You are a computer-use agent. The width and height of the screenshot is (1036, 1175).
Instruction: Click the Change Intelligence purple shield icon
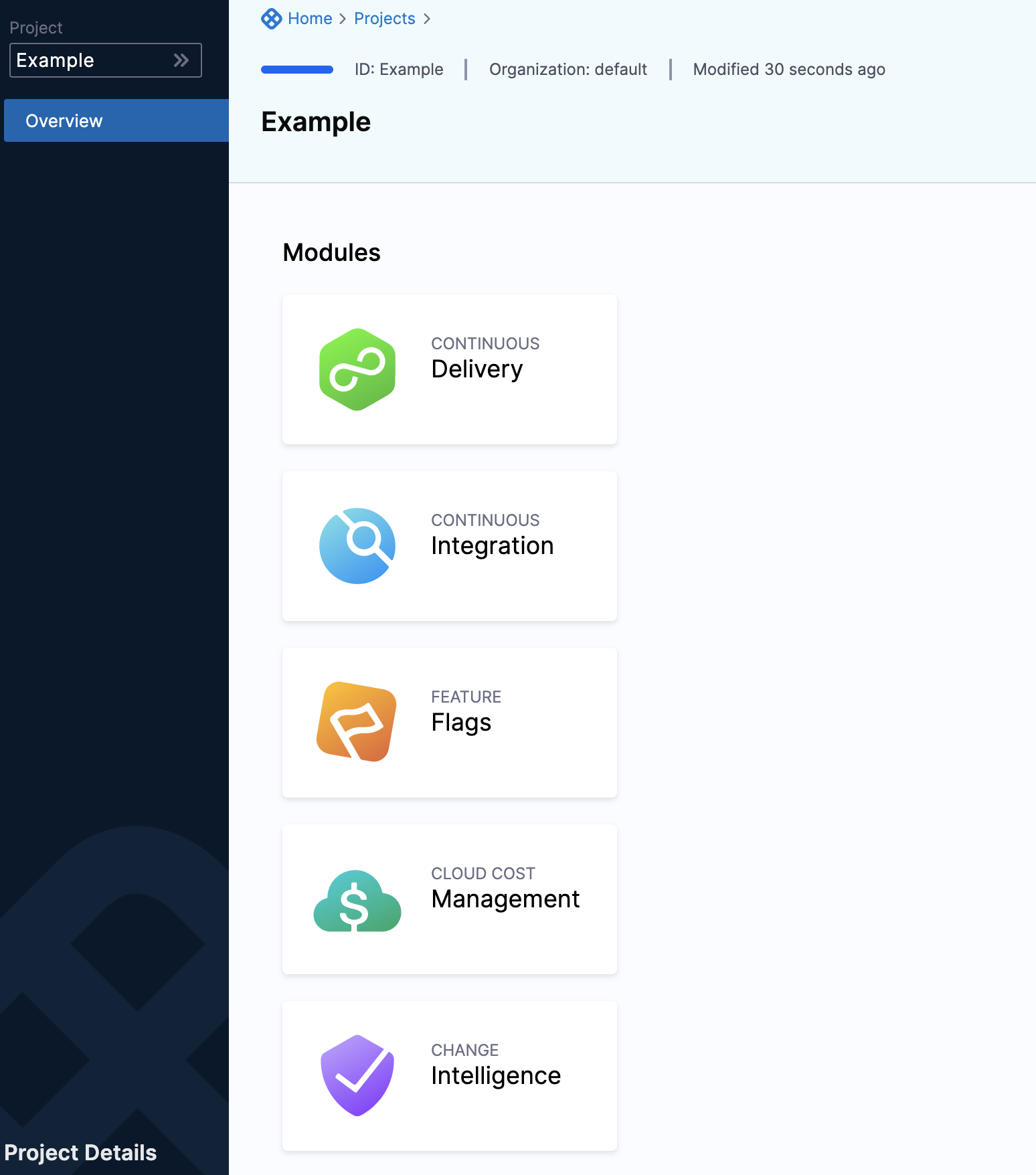(x=357, y=1075)
